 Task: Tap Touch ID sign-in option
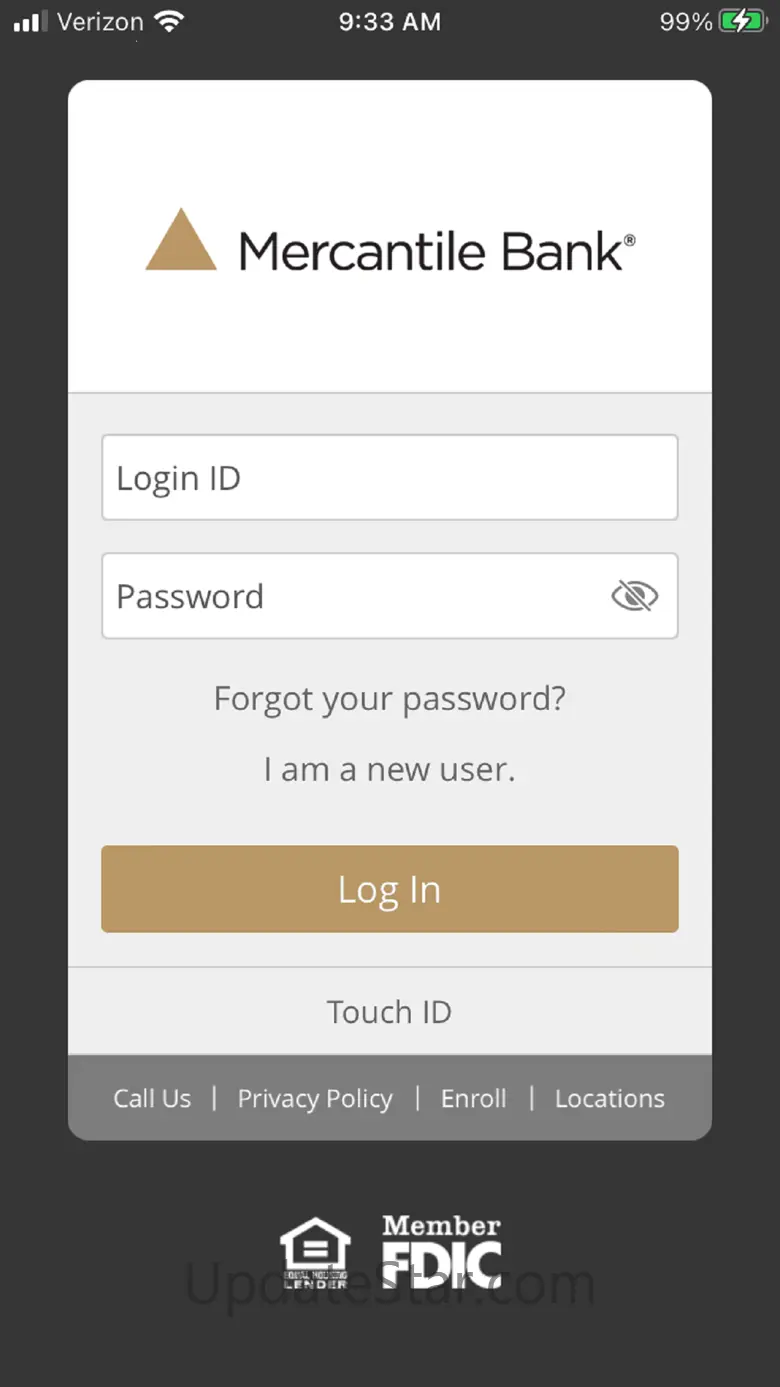coord(390,1012)
